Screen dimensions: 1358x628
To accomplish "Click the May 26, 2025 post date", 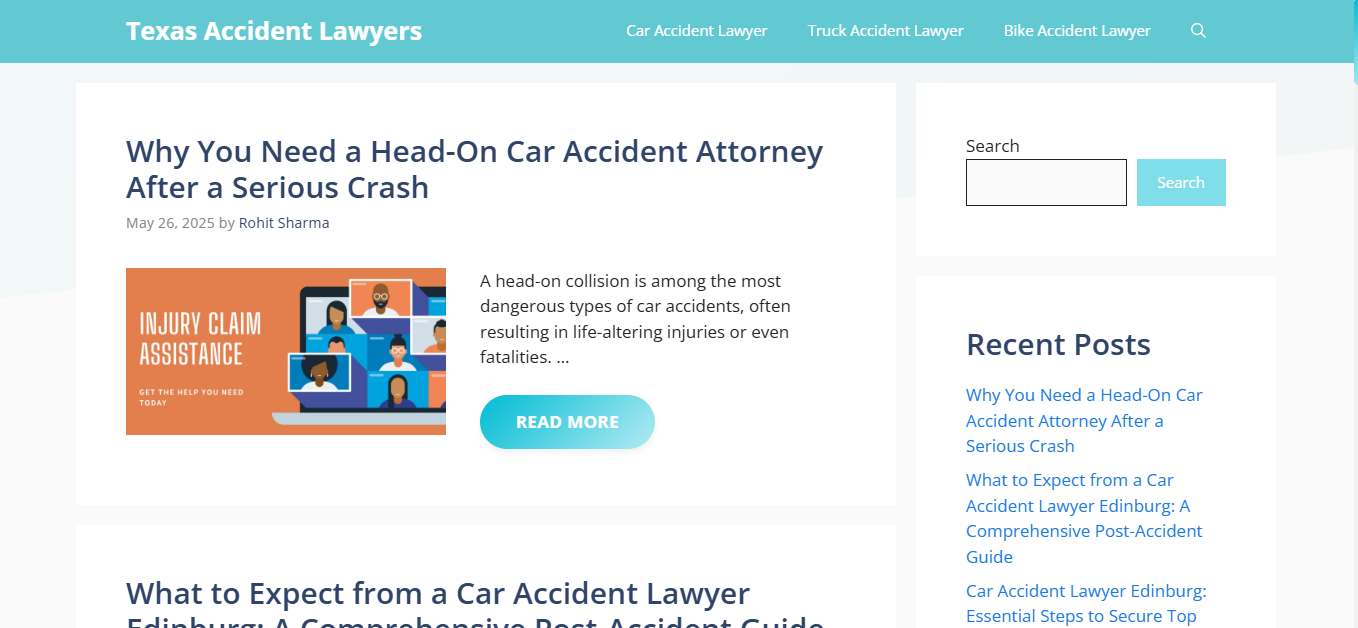I will pyautogui.click(x=170, y=223).
